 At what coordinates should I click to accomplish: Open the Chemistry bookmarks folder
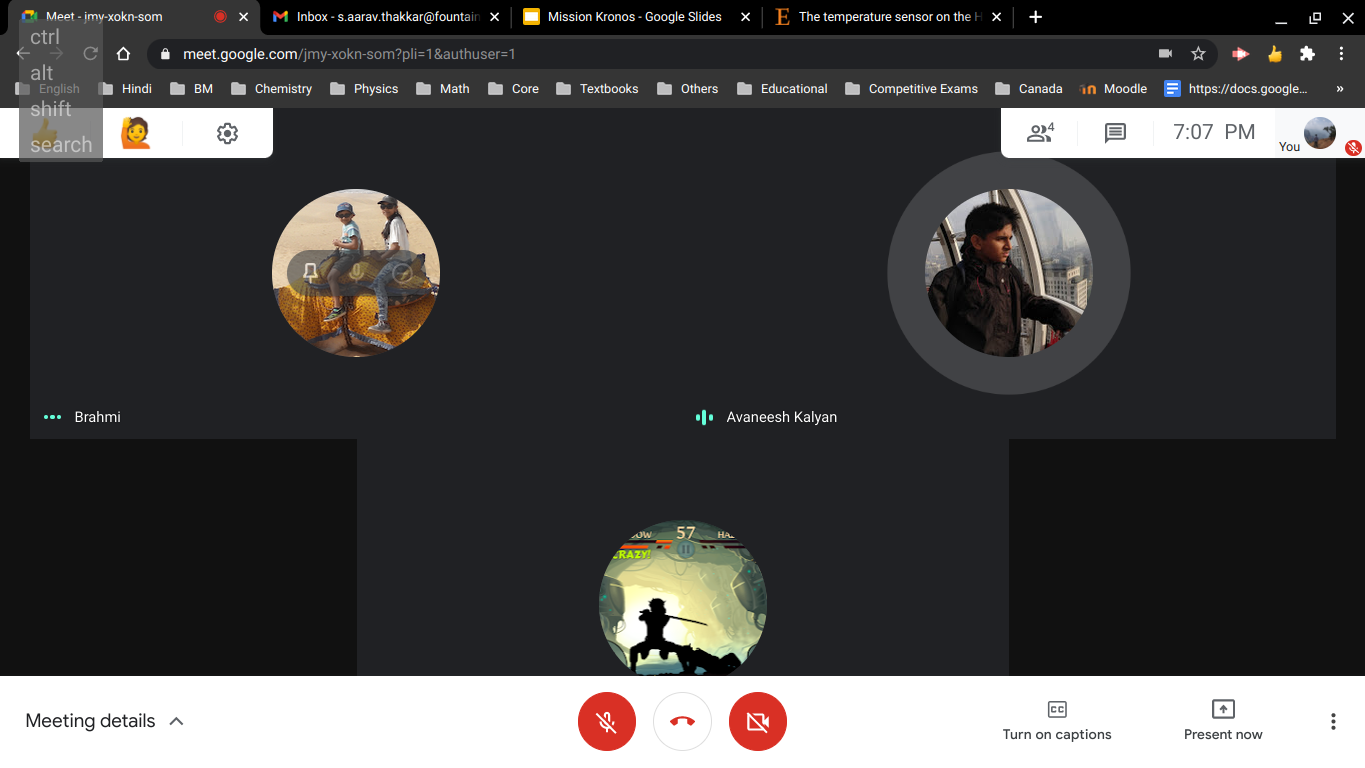tap(271, 89)
